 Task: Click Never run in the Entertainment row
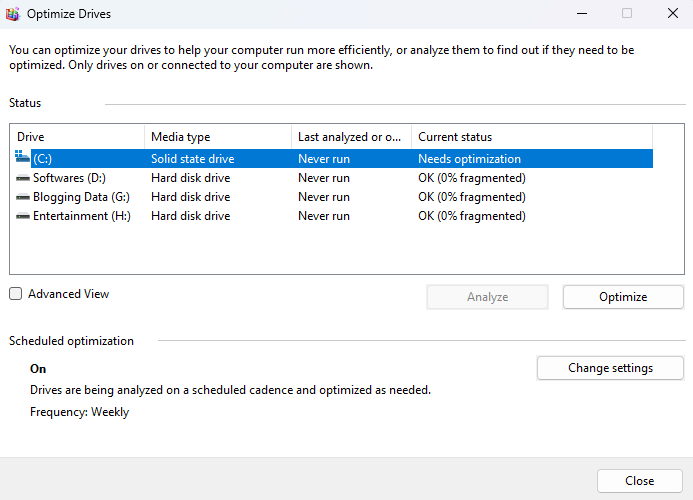click(x=324, y=216)
